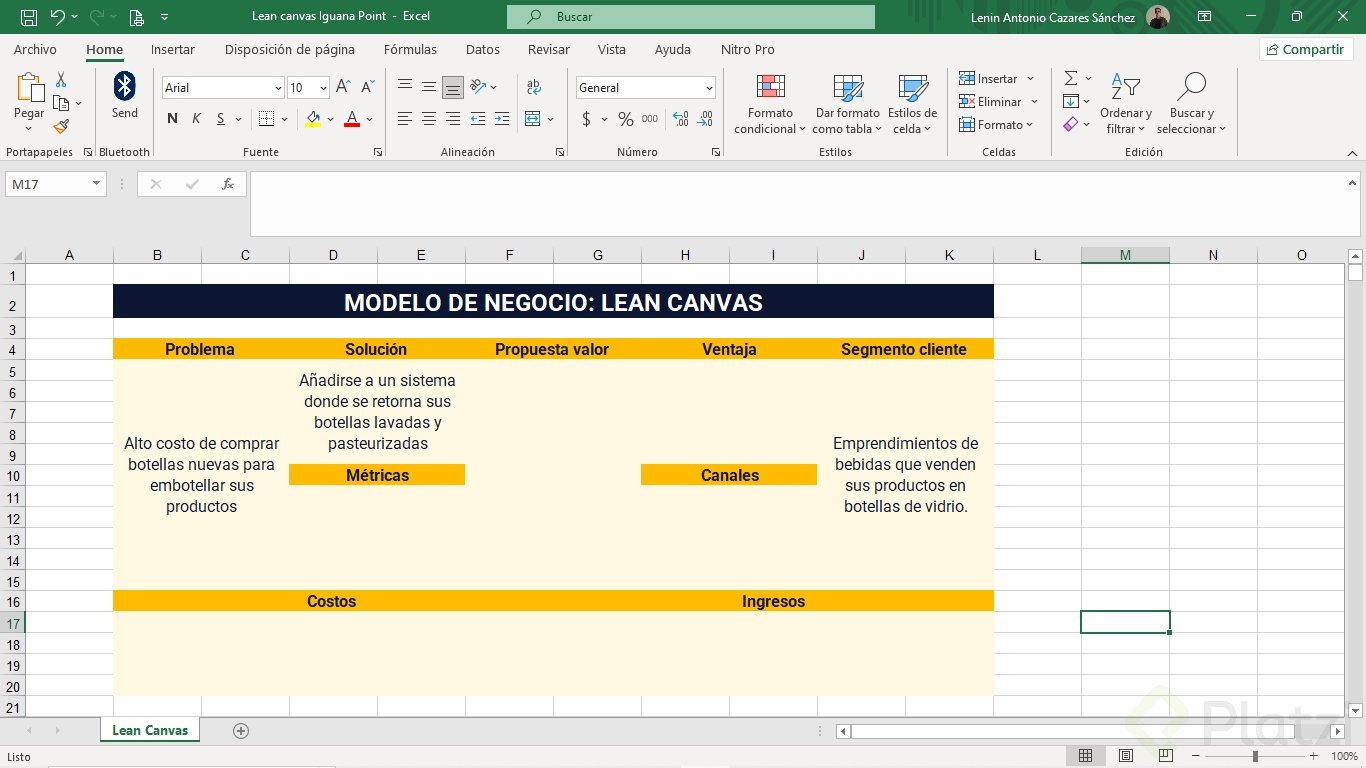Click the Insert Function fx button
Viewport: 1366px width, 768px height.
click(x=228, y=184)
